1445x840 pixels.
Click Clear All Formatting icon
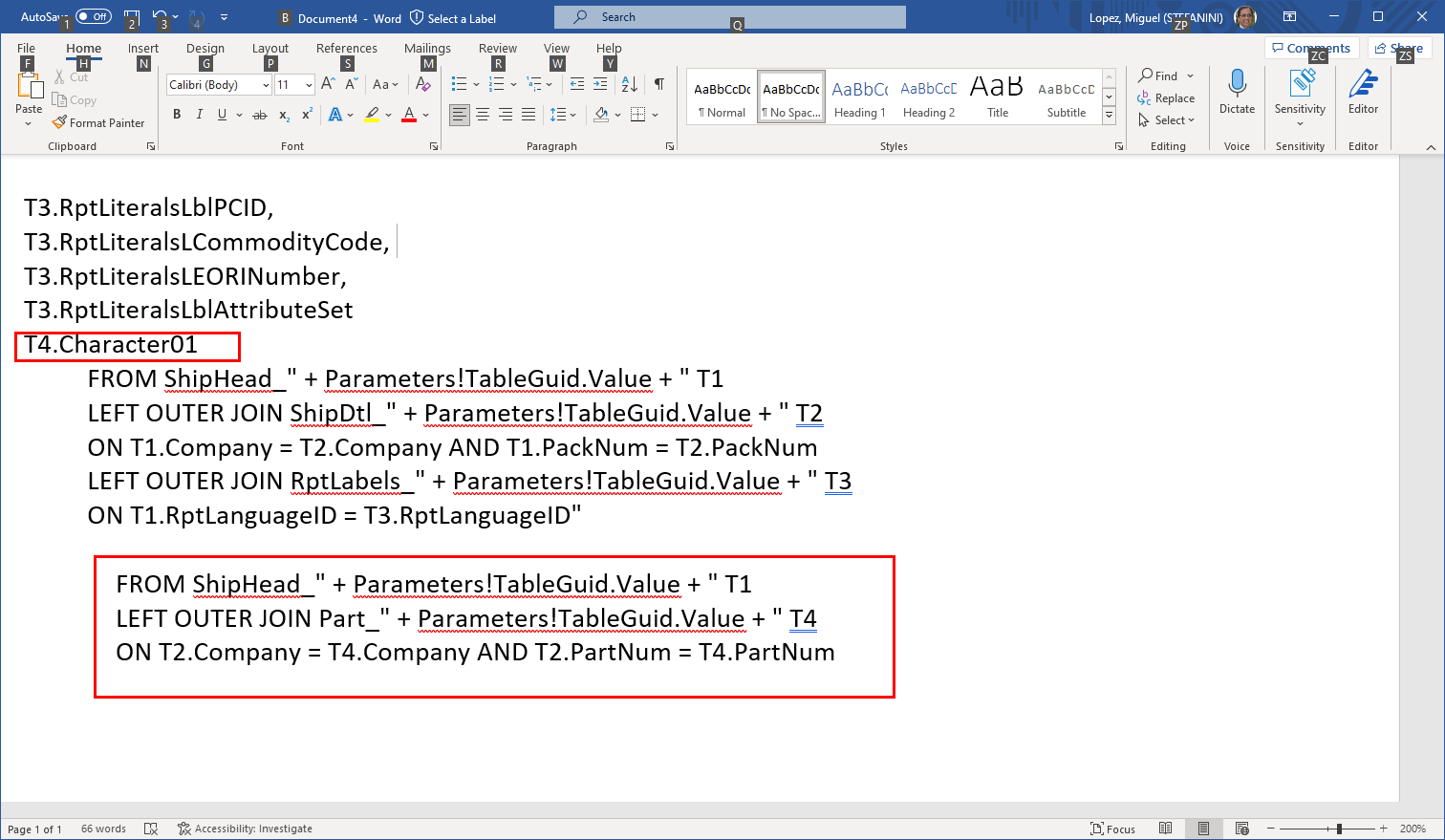(423, 84)
